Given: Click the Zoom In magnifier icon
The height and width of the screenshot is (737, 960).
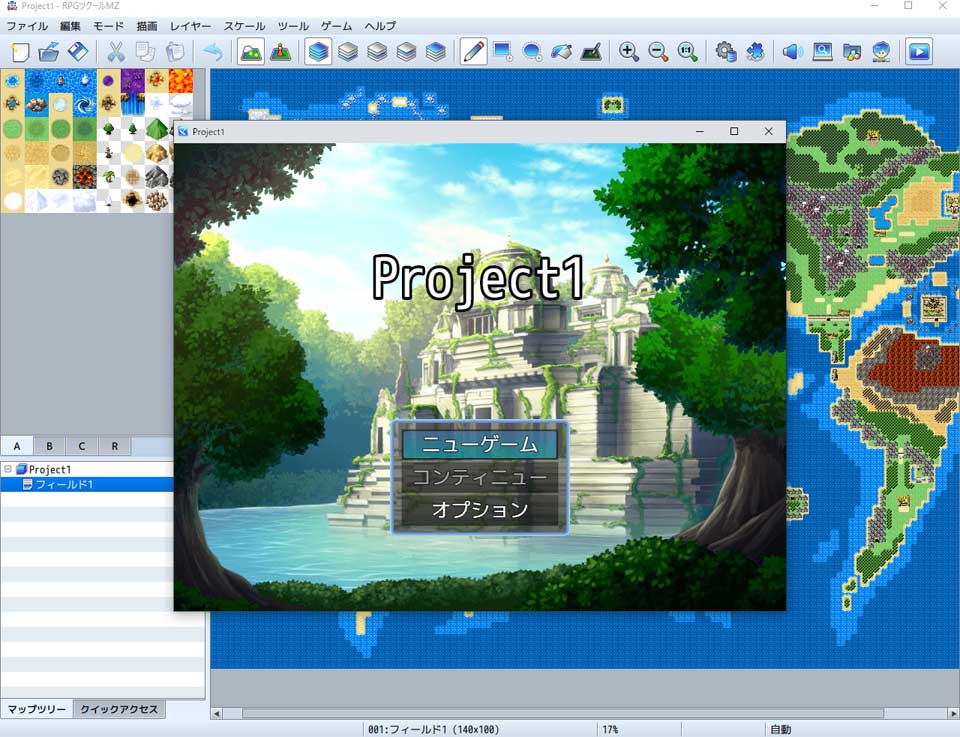Looking at the screenshot, I should (629, 51).
